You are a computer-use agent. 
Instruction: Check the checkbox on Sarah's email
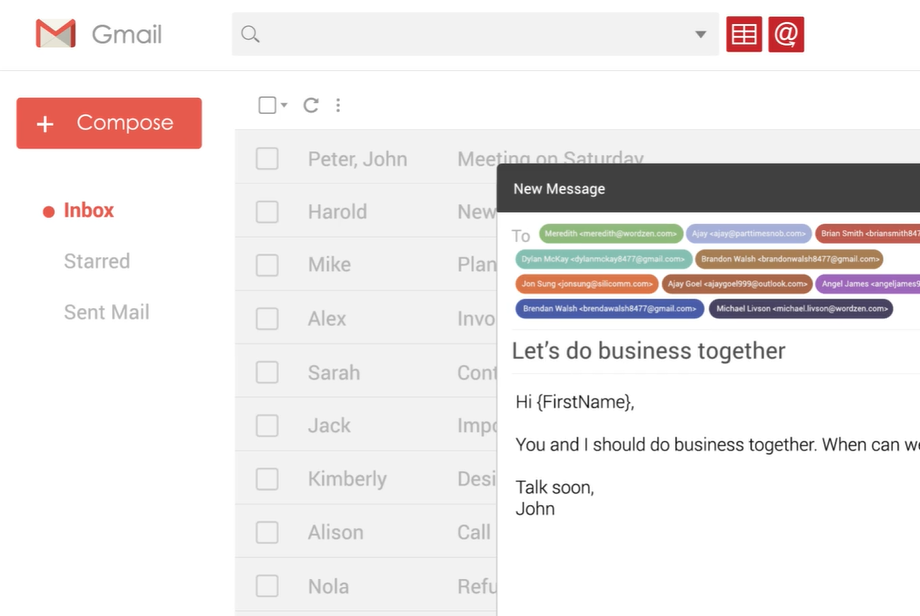point(267,371)
